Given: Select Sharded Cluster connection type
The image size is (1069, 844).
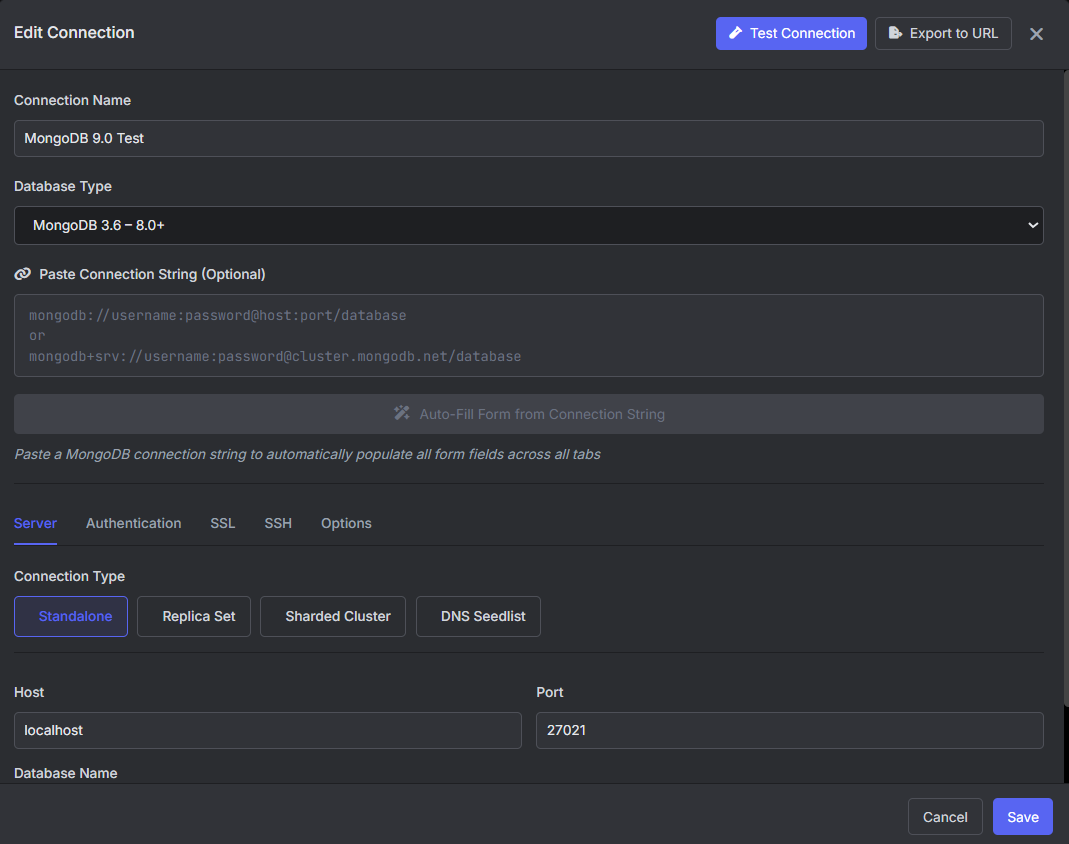Looking at the screenshot, I should [333, 616].
